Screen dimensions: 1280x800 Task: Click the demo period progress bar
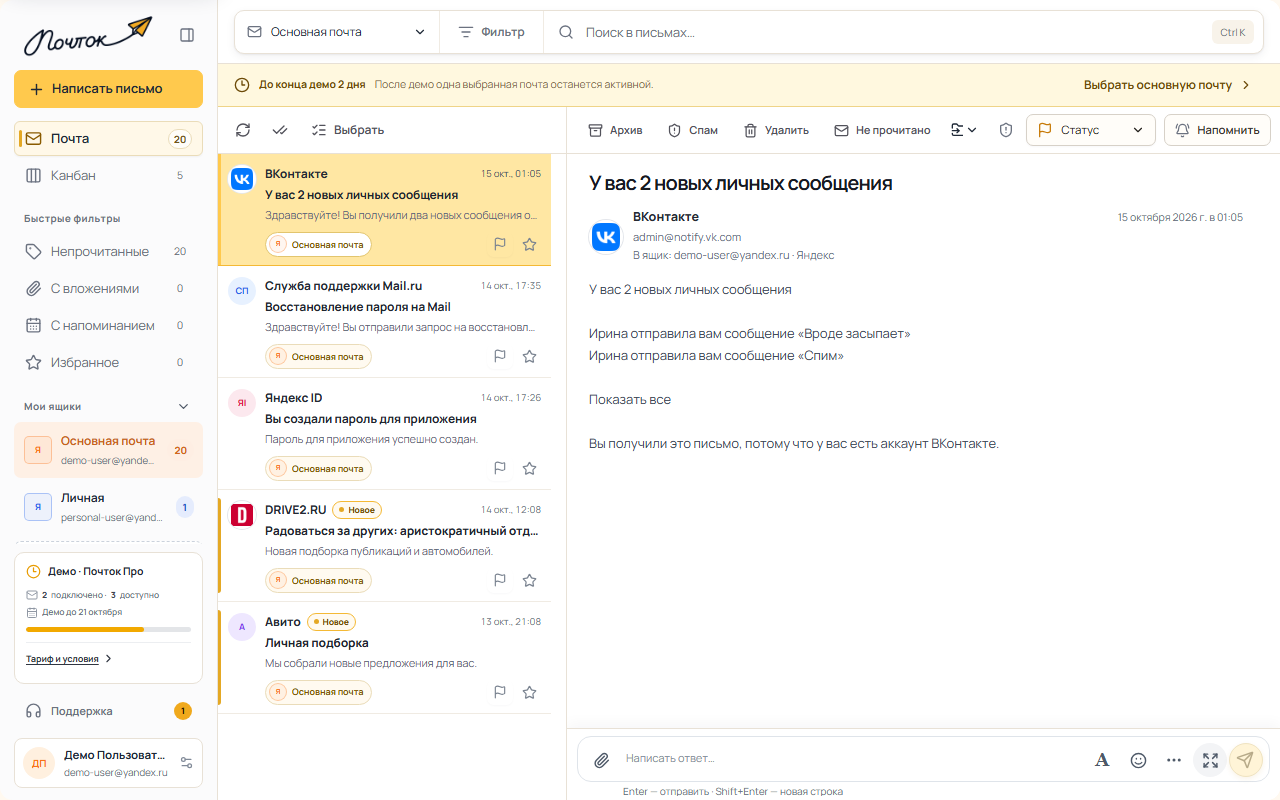tap(108, 629)
